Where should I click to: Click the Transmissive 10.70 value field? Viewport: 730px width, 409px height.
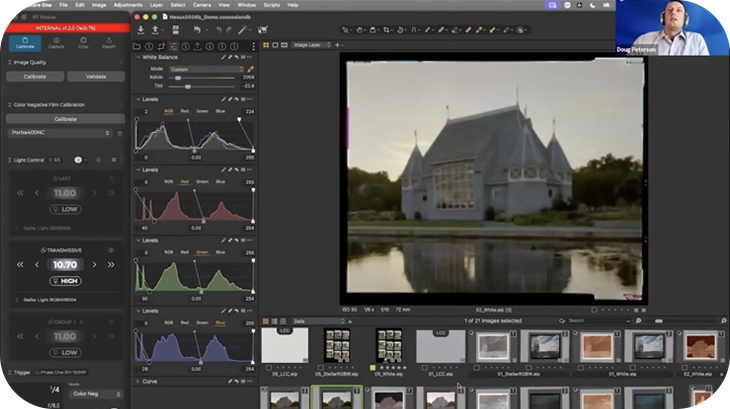tap(65, 265)
